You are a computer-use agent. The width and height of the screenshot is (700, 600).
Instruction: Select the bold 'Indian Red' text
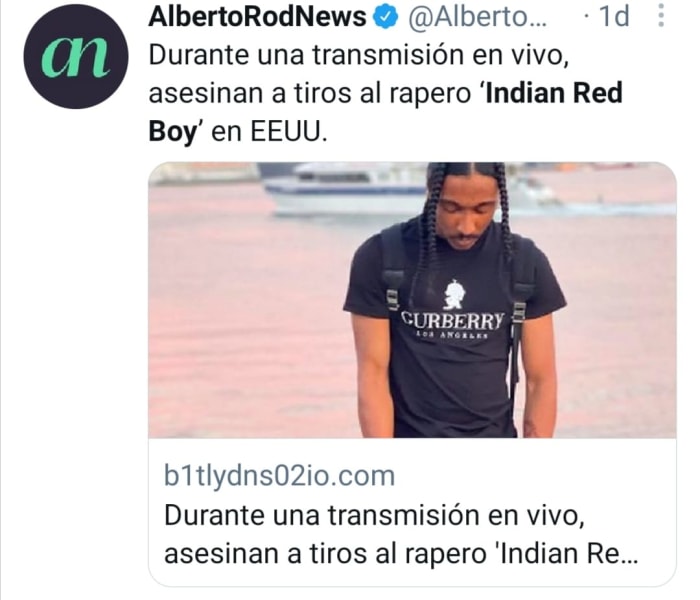tap(554, 93)
